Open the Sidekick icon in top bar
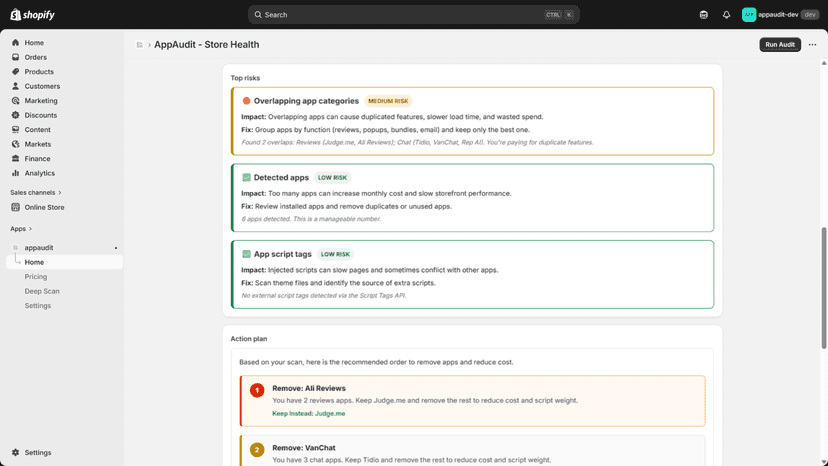828x466 pixels. pyautogui.click(x=703, y=15)
